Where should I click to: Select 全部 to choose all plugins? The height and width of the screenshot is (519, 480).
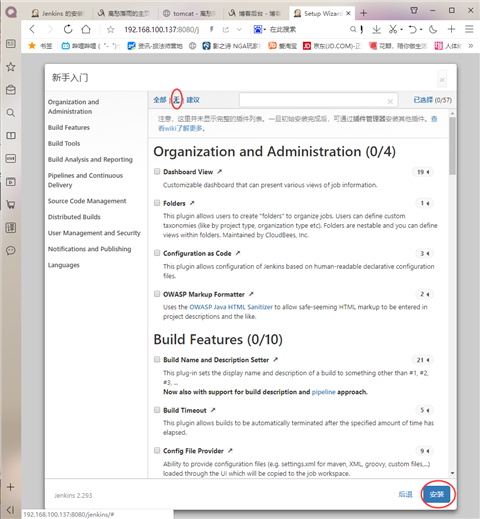click(160, 100)
